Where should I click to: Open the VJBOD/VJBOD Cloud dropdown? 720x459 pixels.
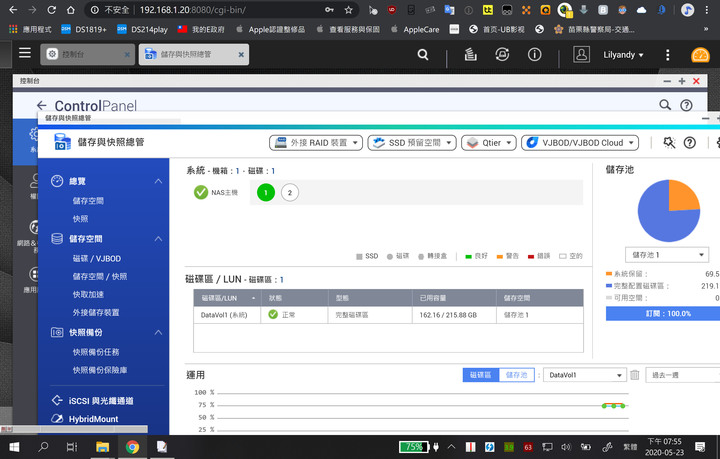(580, 143)
